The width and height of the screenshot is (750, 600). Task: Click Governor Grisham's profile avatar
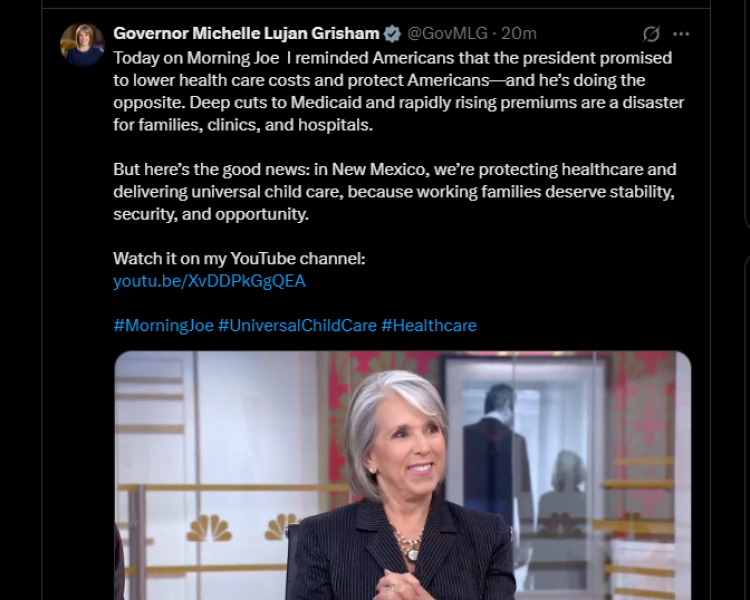[82, 45]
